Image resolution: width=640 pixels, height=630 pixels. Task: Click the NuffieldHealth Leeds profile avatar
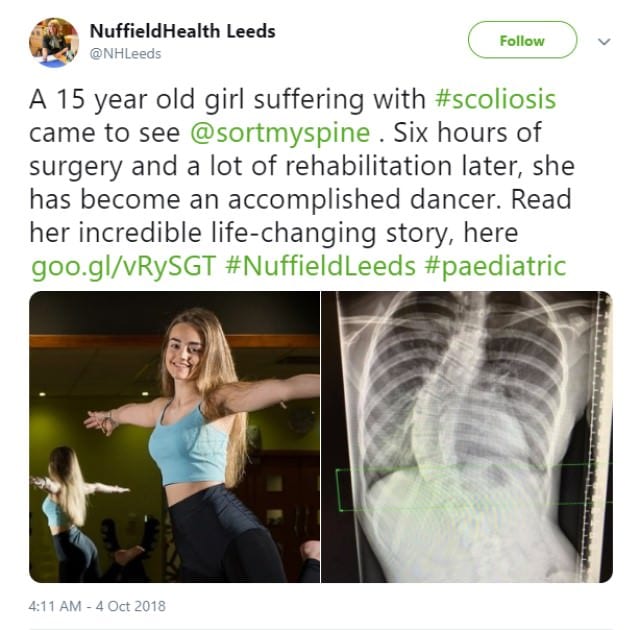54,42
